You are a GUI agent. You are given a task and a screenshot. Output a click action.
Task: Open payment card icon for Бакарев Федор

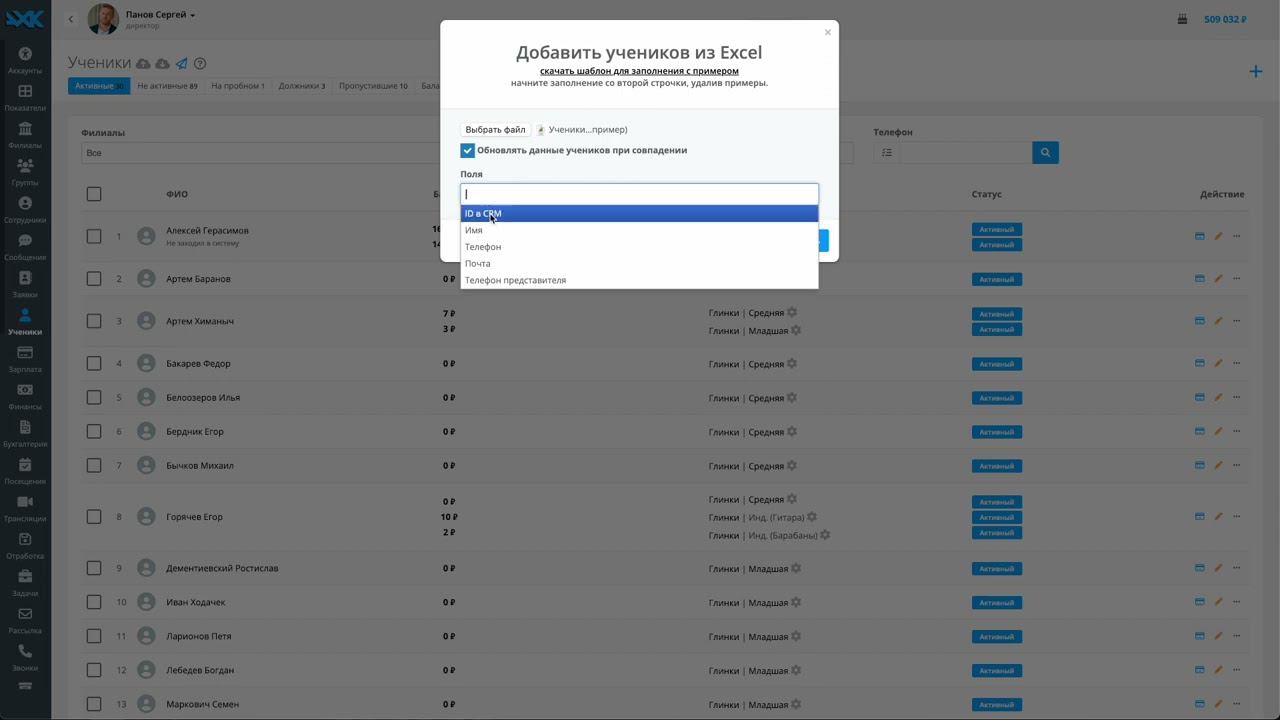(x=1200, y=364)
